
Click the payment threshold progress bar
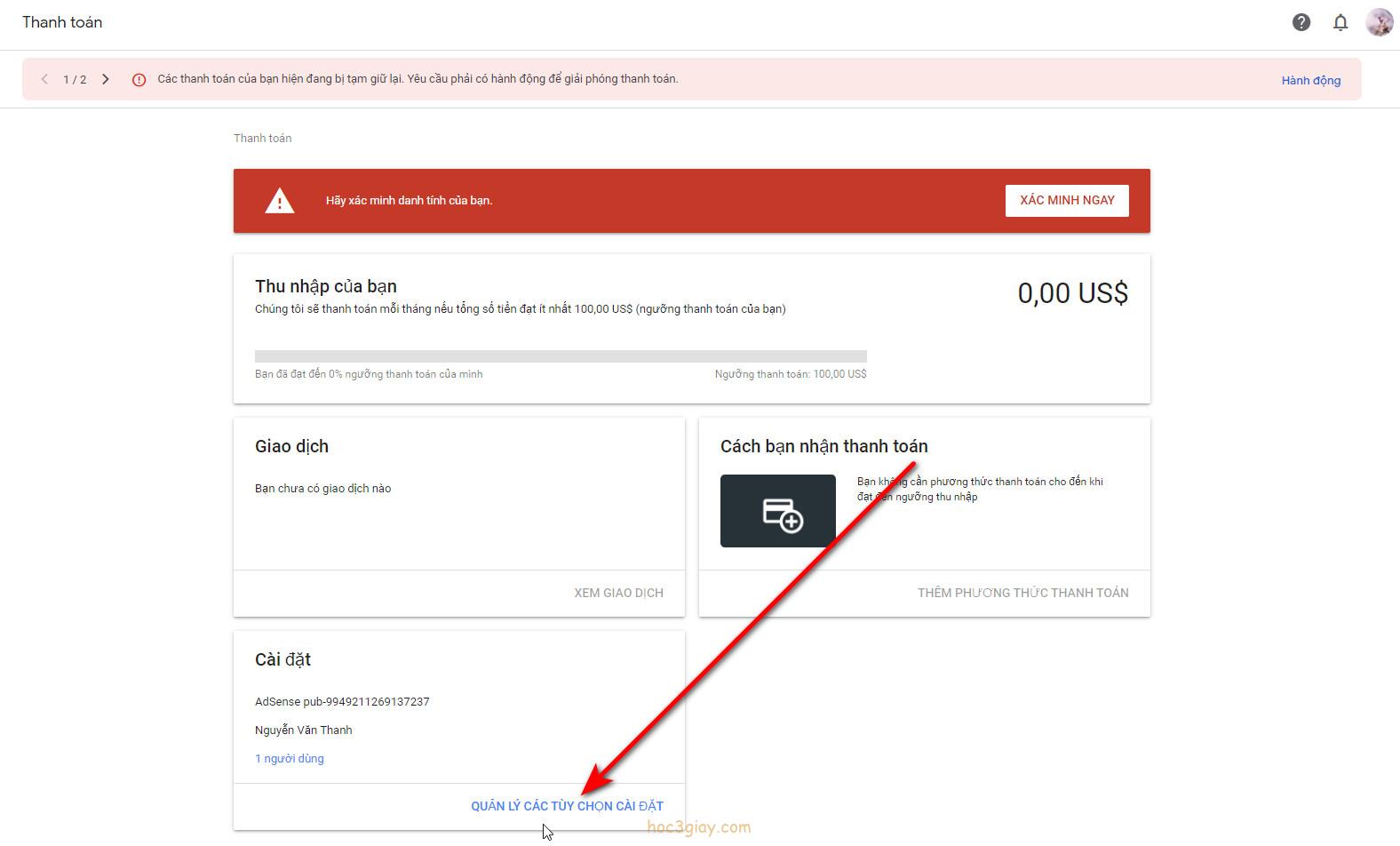click(561, 356)
